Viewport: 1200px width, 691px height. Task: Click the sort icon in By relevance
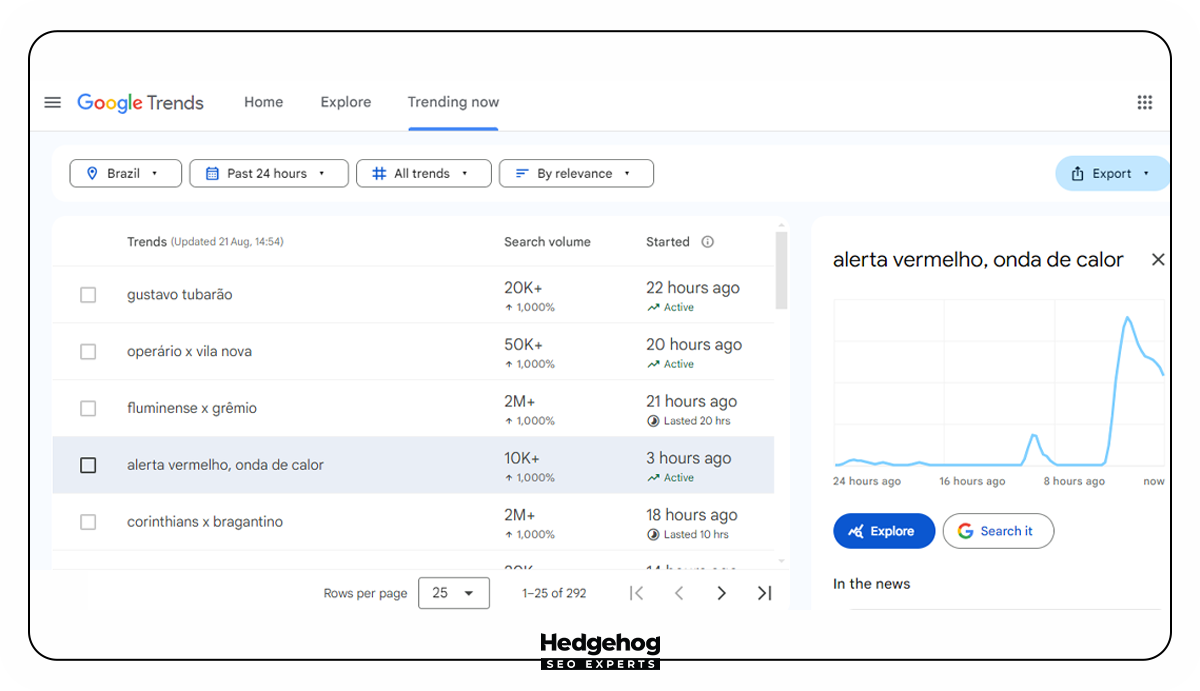point(522,173)
